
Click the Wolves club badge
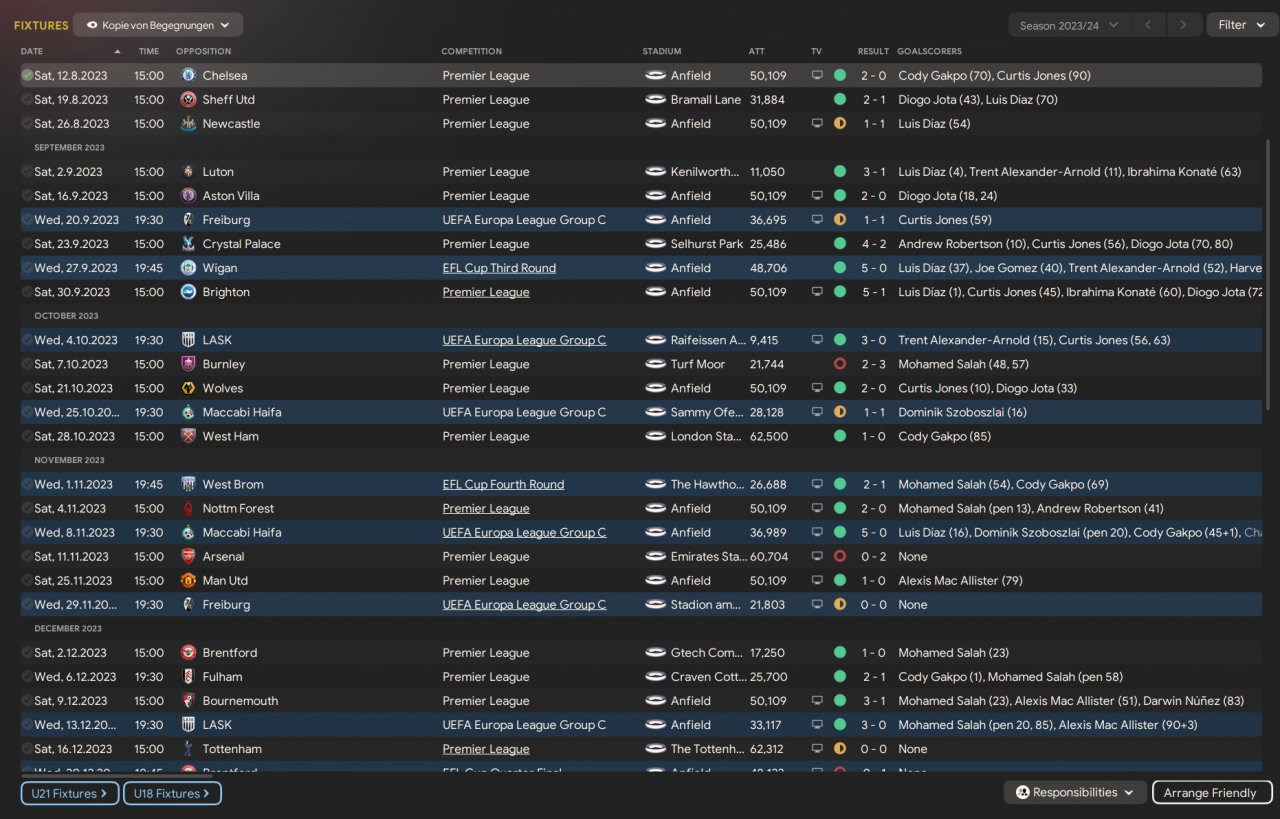[x=188, y=388]
